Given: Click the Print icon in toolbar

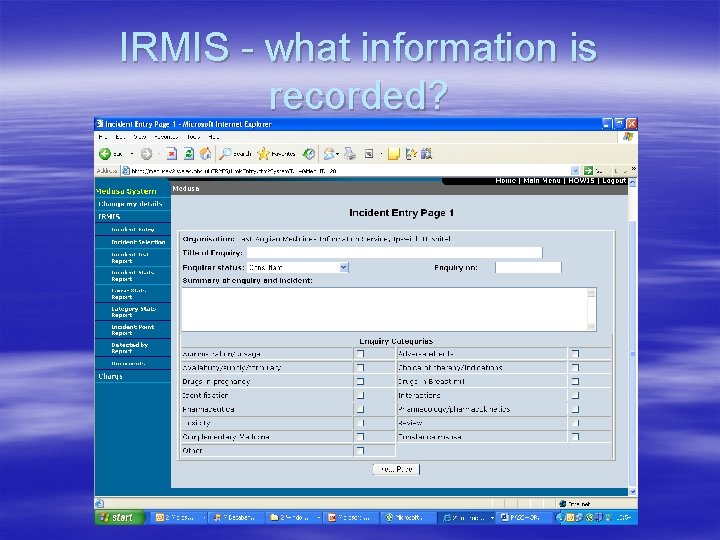Looking at the screenshot, I should 350,154.
